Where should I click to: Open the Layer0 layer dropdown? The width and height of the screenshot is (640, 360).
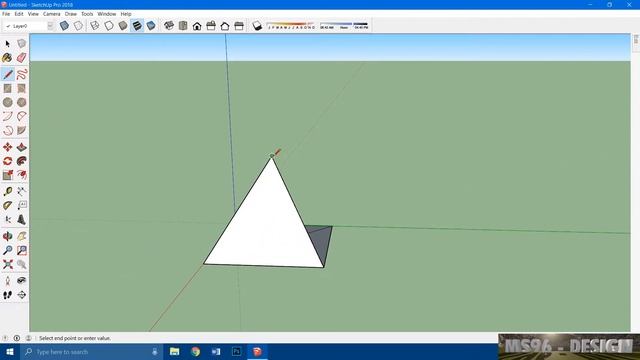(x=50, y=26)
